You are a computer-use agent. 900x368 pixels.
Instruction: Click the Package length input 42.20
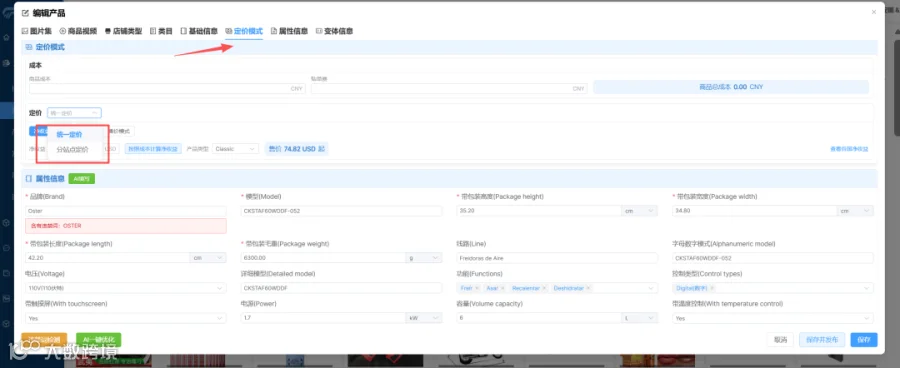[107, 258]
